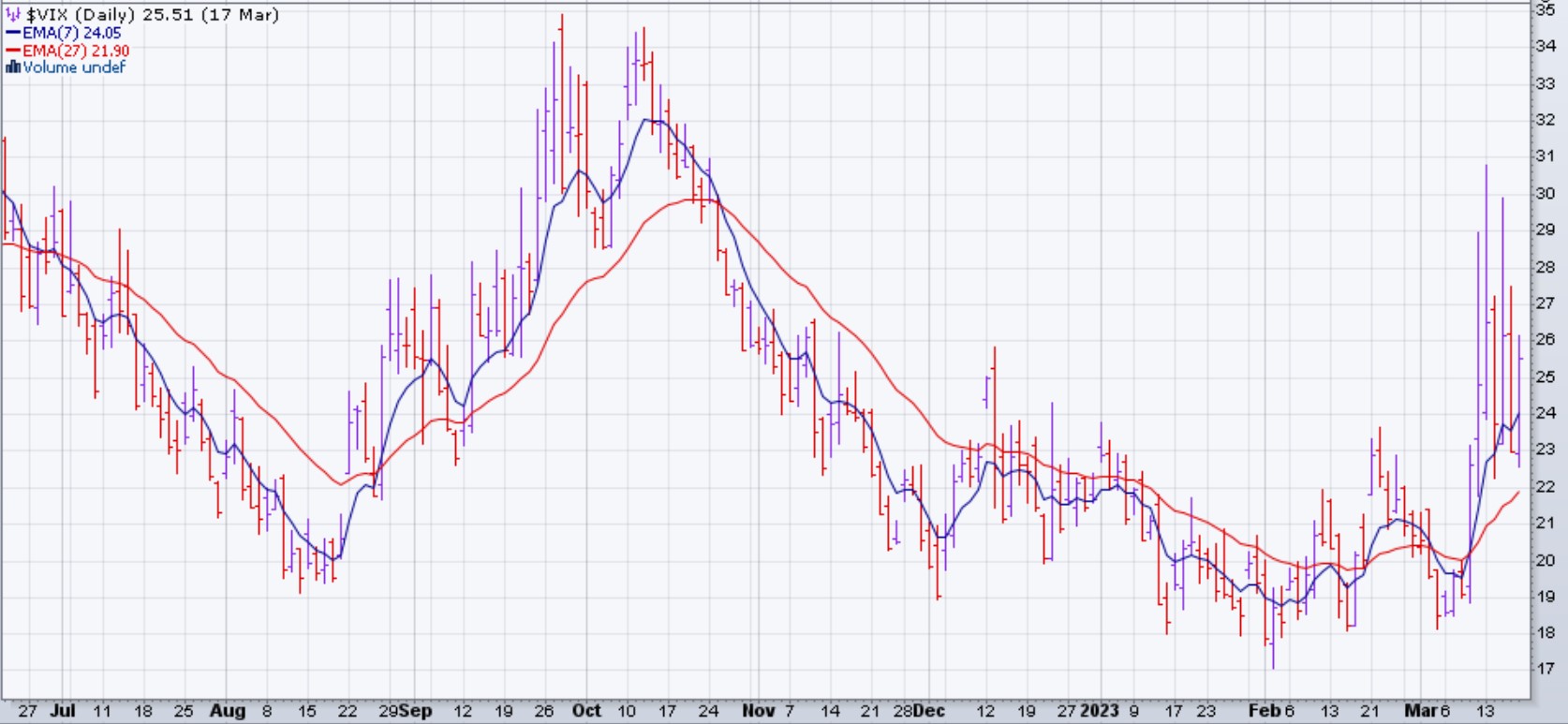Pick the 'Feb' month label on axis
Viewport: 1568px width, 724px height.
click(x=1265, y=711)
